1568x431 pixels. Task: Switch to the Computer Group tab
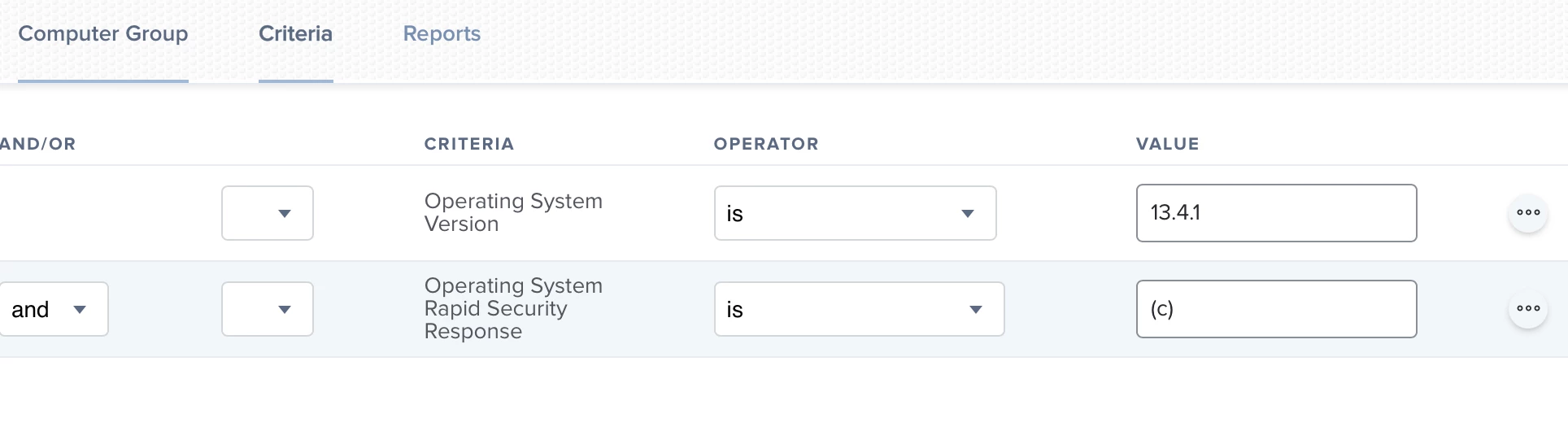103,34
